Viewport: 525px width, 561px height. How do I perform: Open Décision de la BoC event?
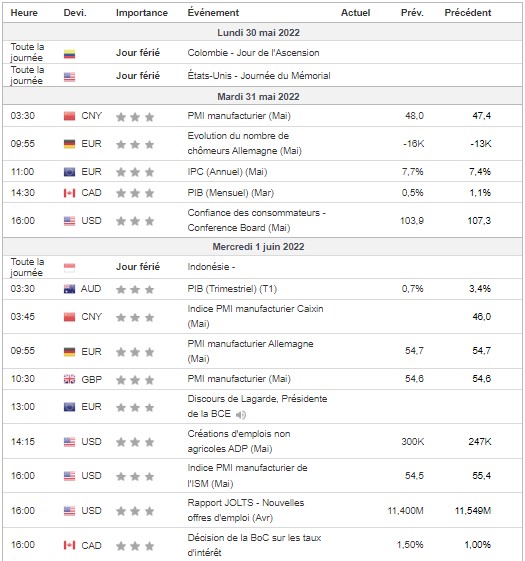tap(254, 545)
